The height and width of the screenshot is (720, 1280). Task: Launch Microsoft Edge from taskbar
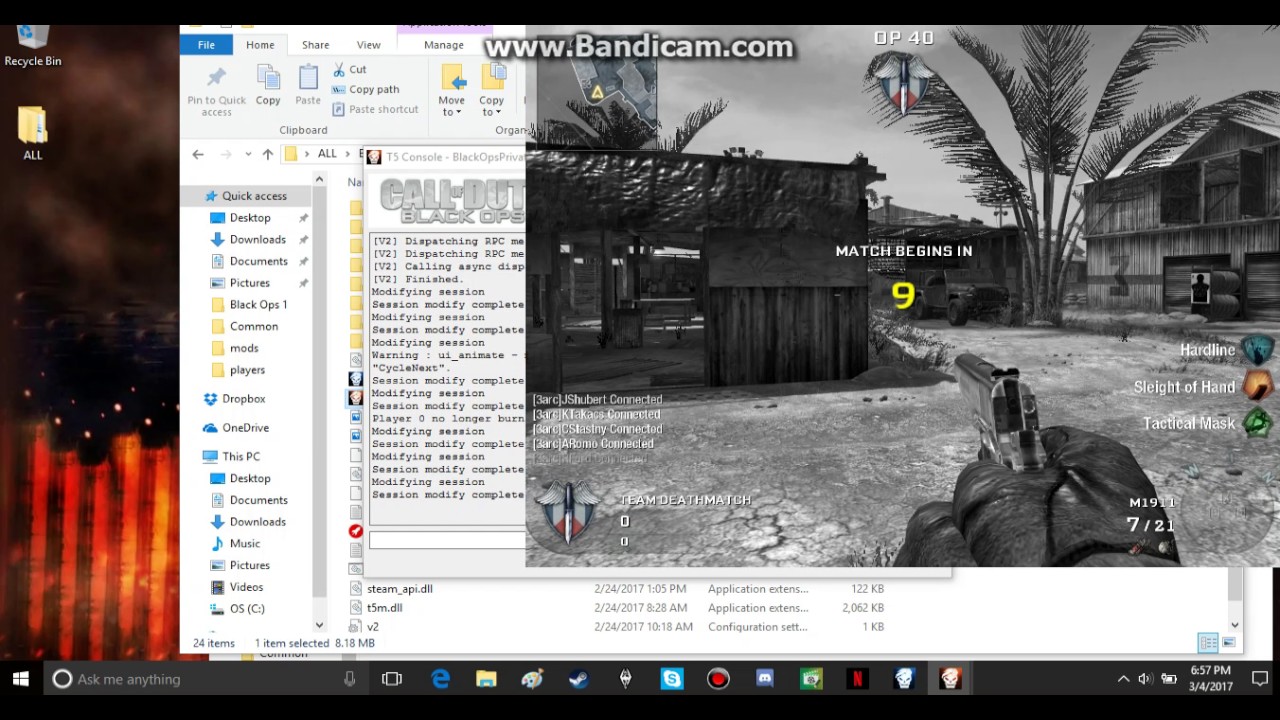click(440, 679)
